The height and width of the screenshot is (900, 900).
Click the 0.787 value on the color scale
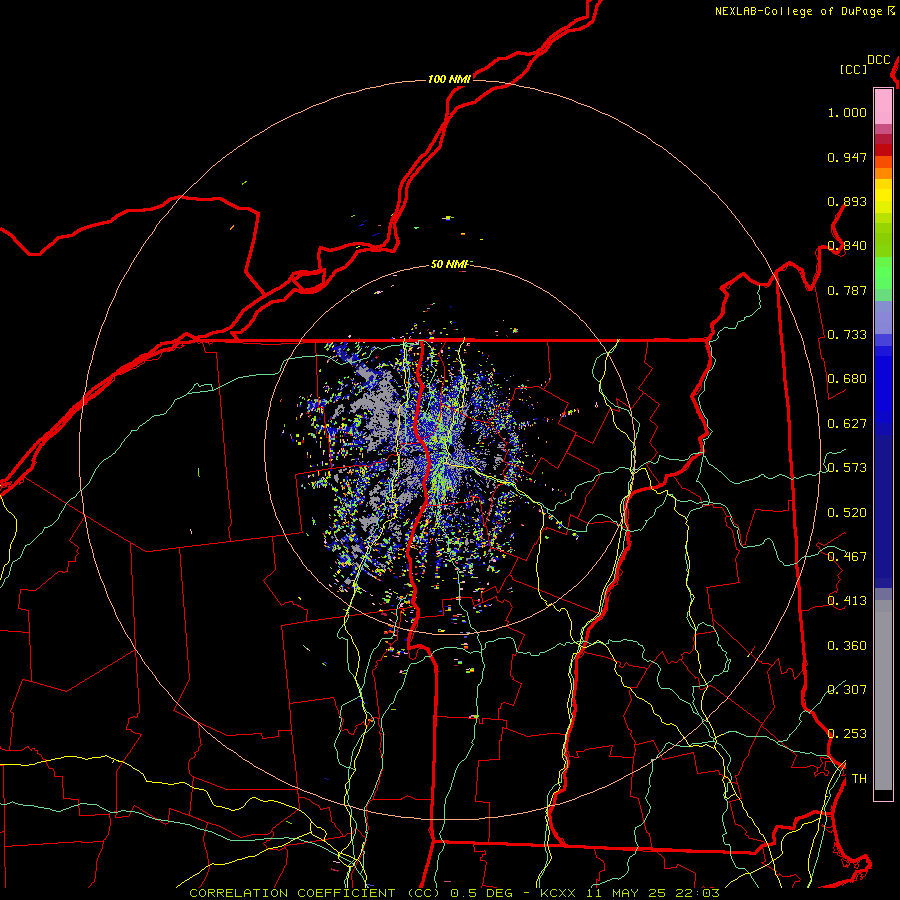(847, 290)
